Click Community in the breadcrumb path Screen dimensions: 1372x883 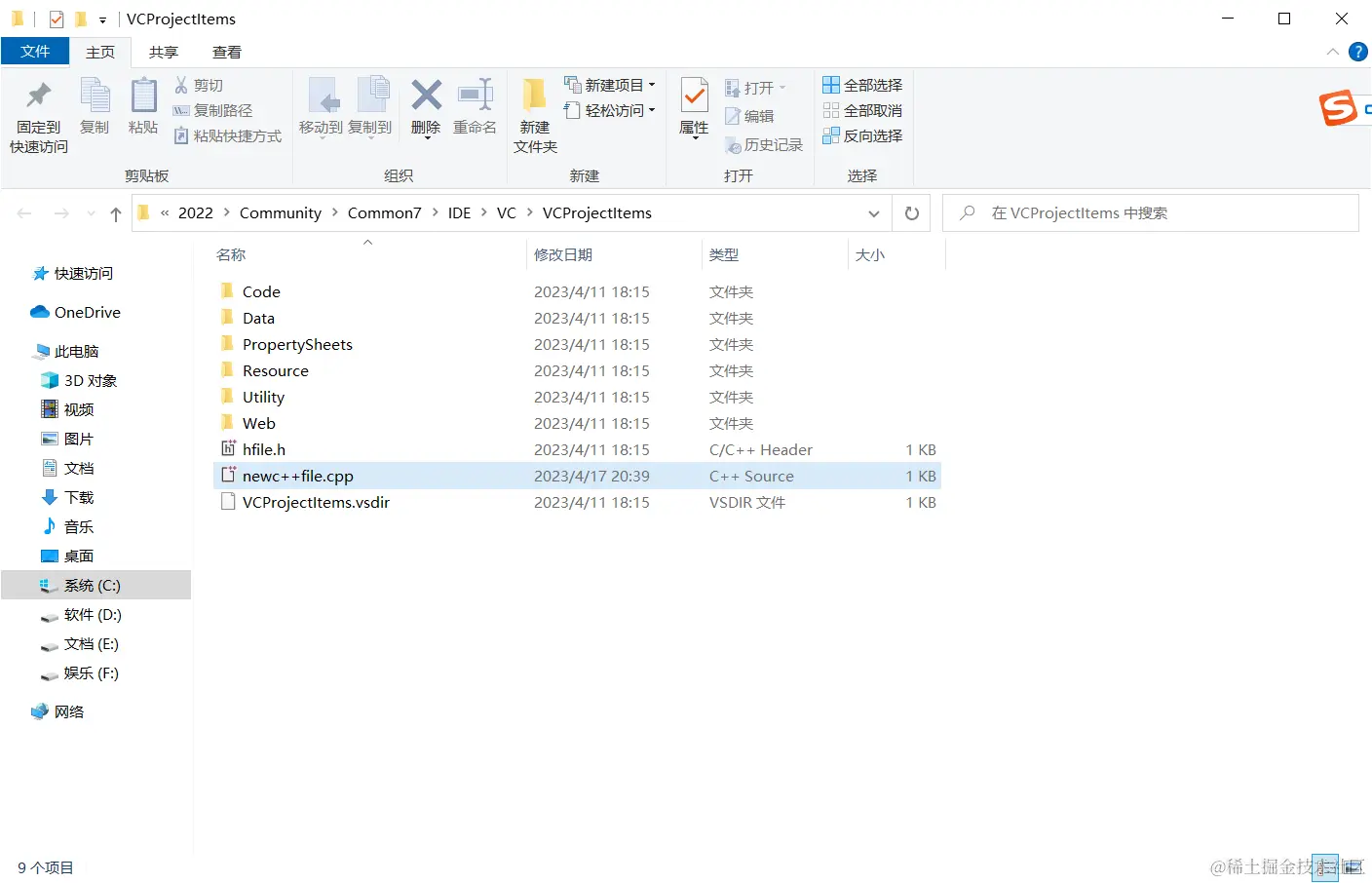[x=281, y=213]
